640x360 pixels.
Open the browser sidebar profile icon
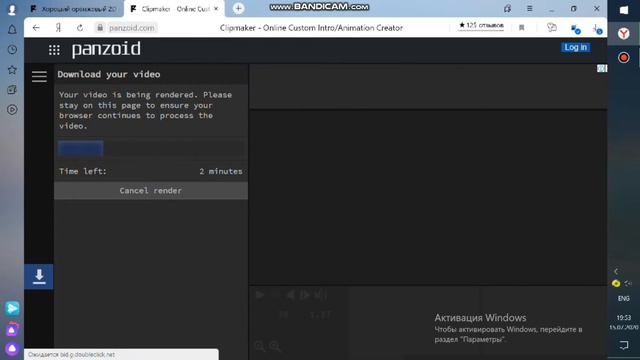pyautogui.click(x=12, y=10)
